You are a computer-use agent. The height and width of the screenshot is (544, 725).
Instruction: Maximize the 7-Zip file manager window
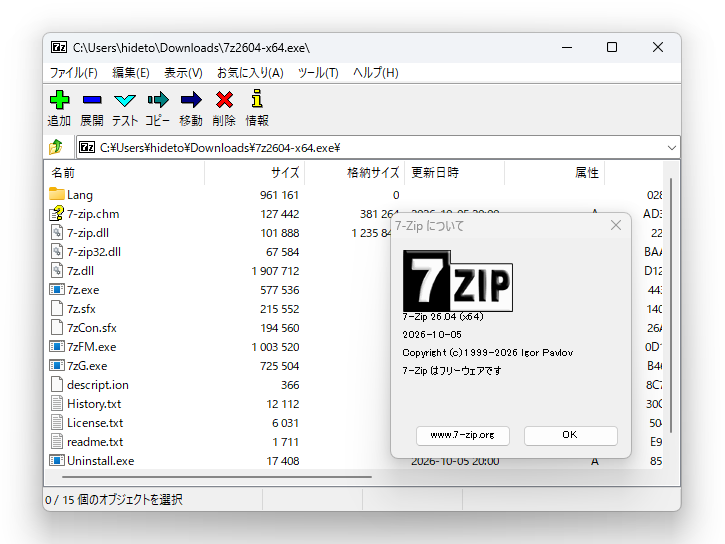(x=612, y=47)
